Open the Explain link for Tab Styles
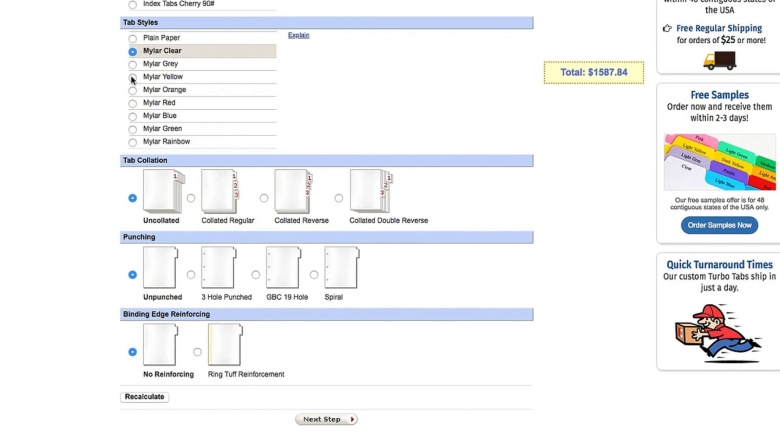Screen dimensions: 780x439 (x=298, y=35)
